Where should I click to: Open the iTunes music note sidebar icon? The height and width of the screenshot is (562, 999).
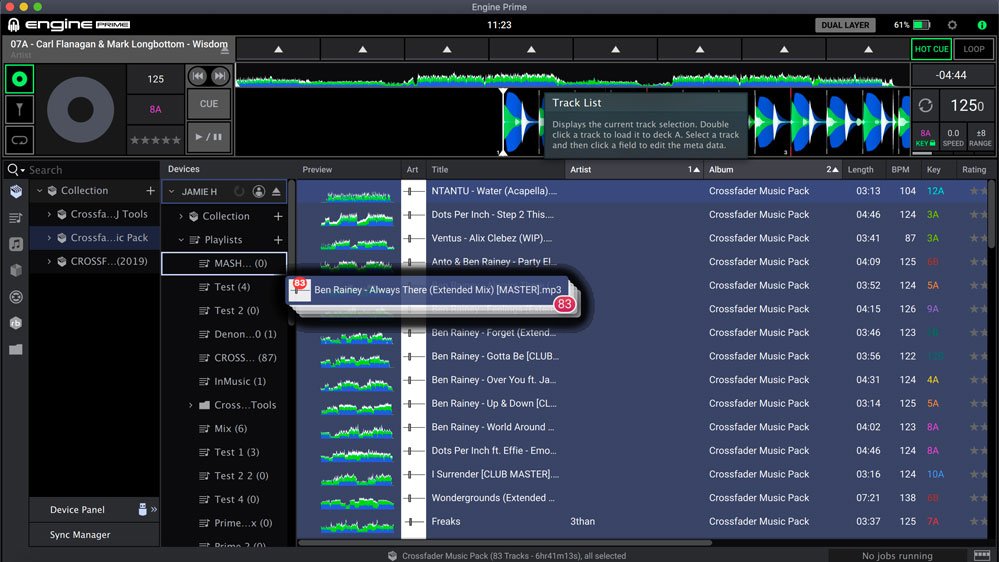point(16,244)
